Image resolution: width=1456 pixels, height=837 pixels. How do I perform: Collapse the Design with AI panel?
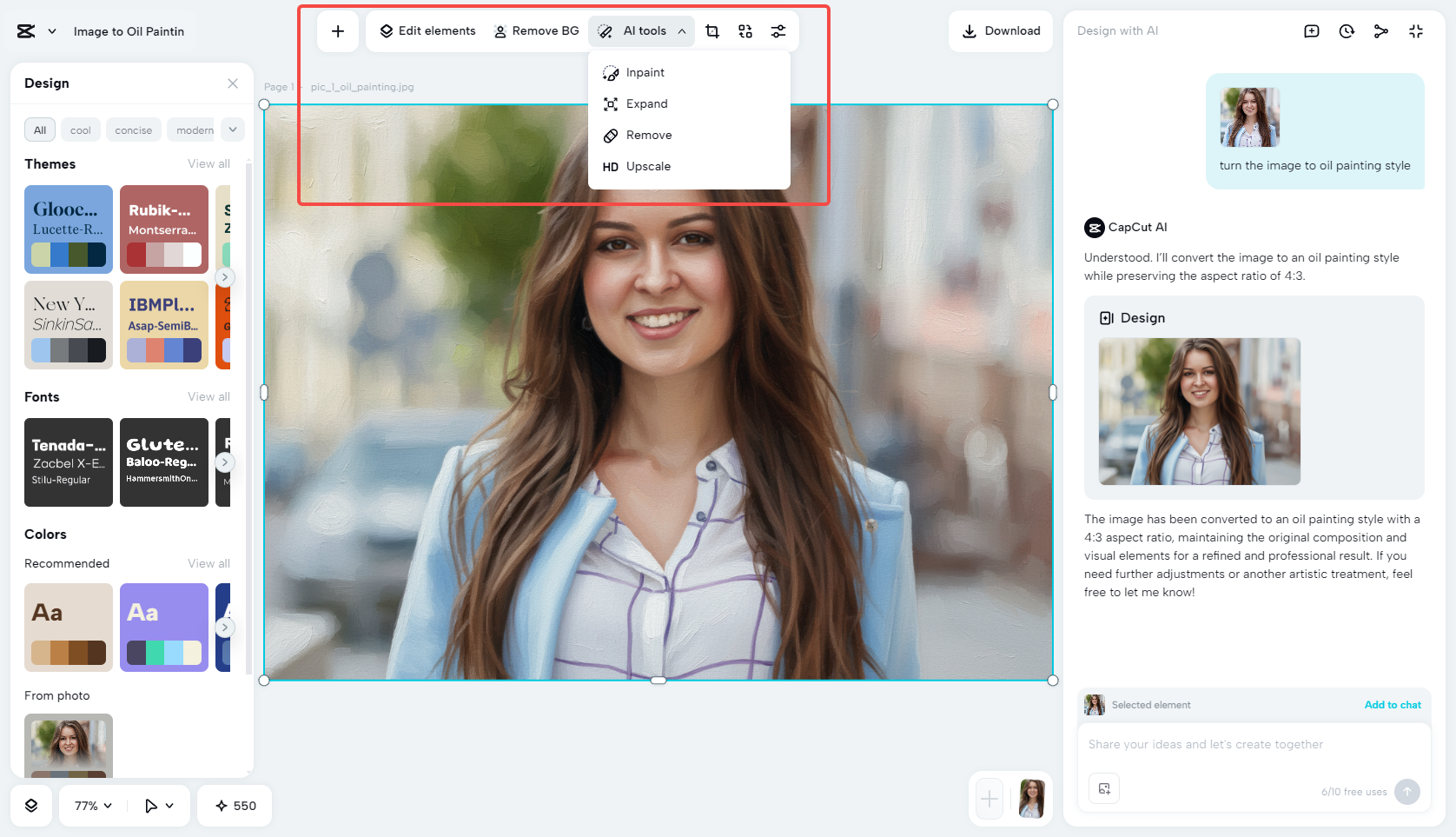tap(1416, 30)
